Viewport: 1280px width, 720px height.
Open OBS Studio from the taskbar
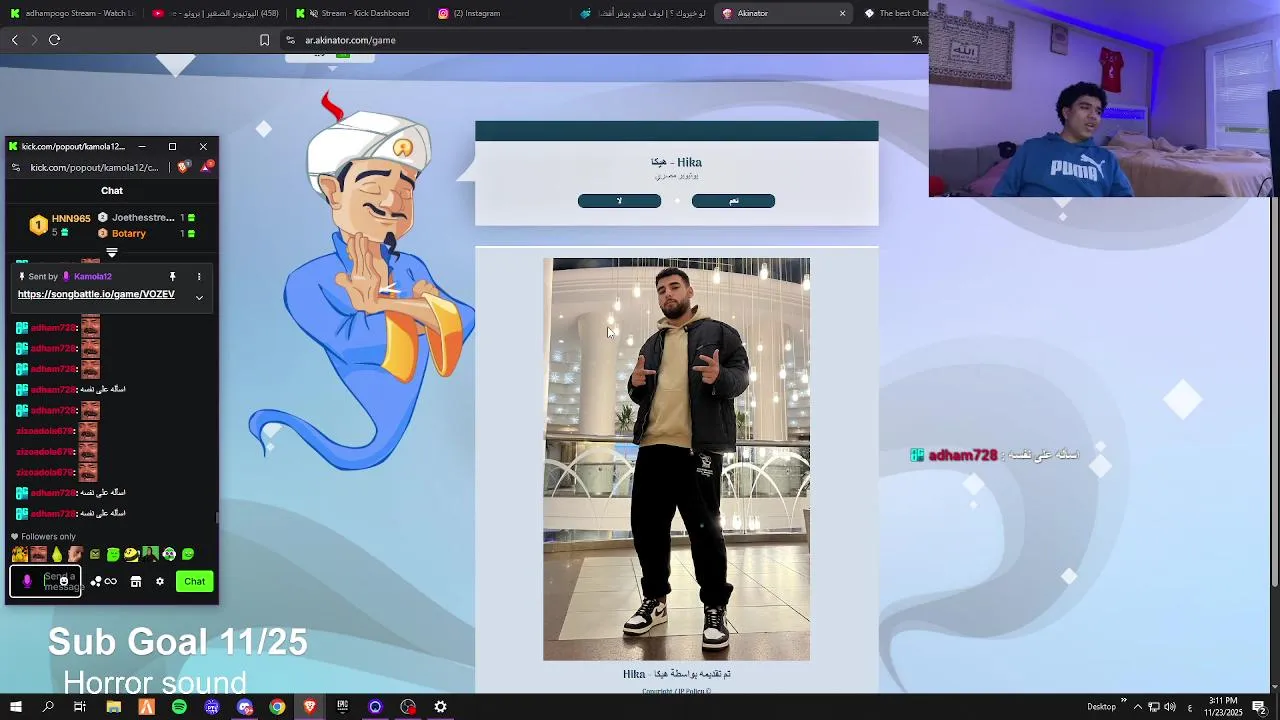[408, 707]
